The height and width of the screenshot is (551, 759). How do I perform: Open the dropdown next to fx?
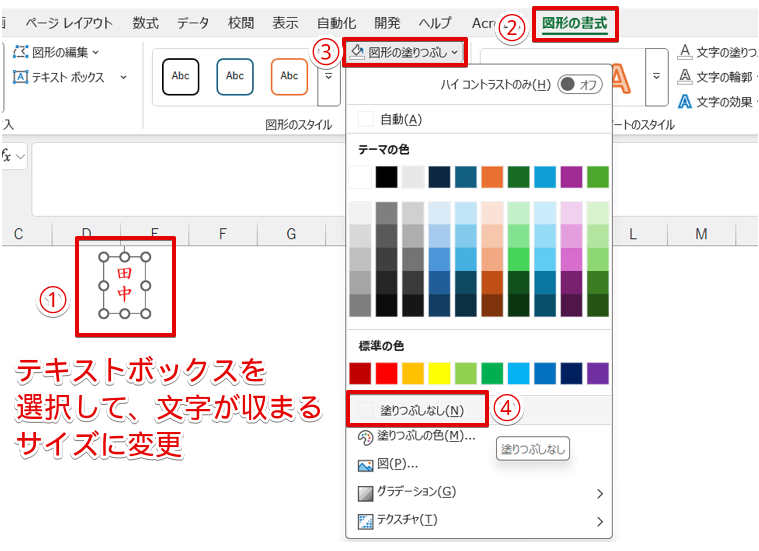tap(21, 156)
